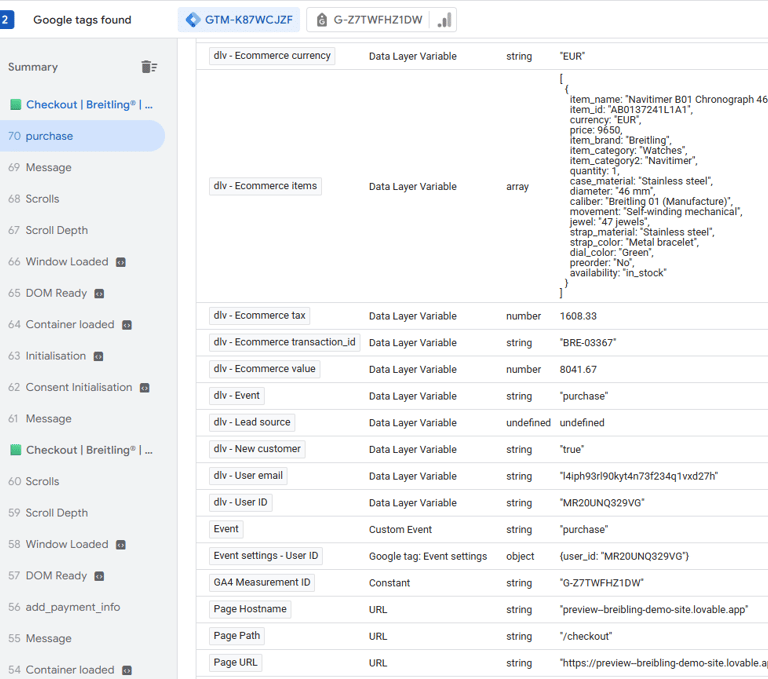768x679 pixels.
Task: Click the code icon beside DOM Ready 65
Action: click(x=99, y=294)
